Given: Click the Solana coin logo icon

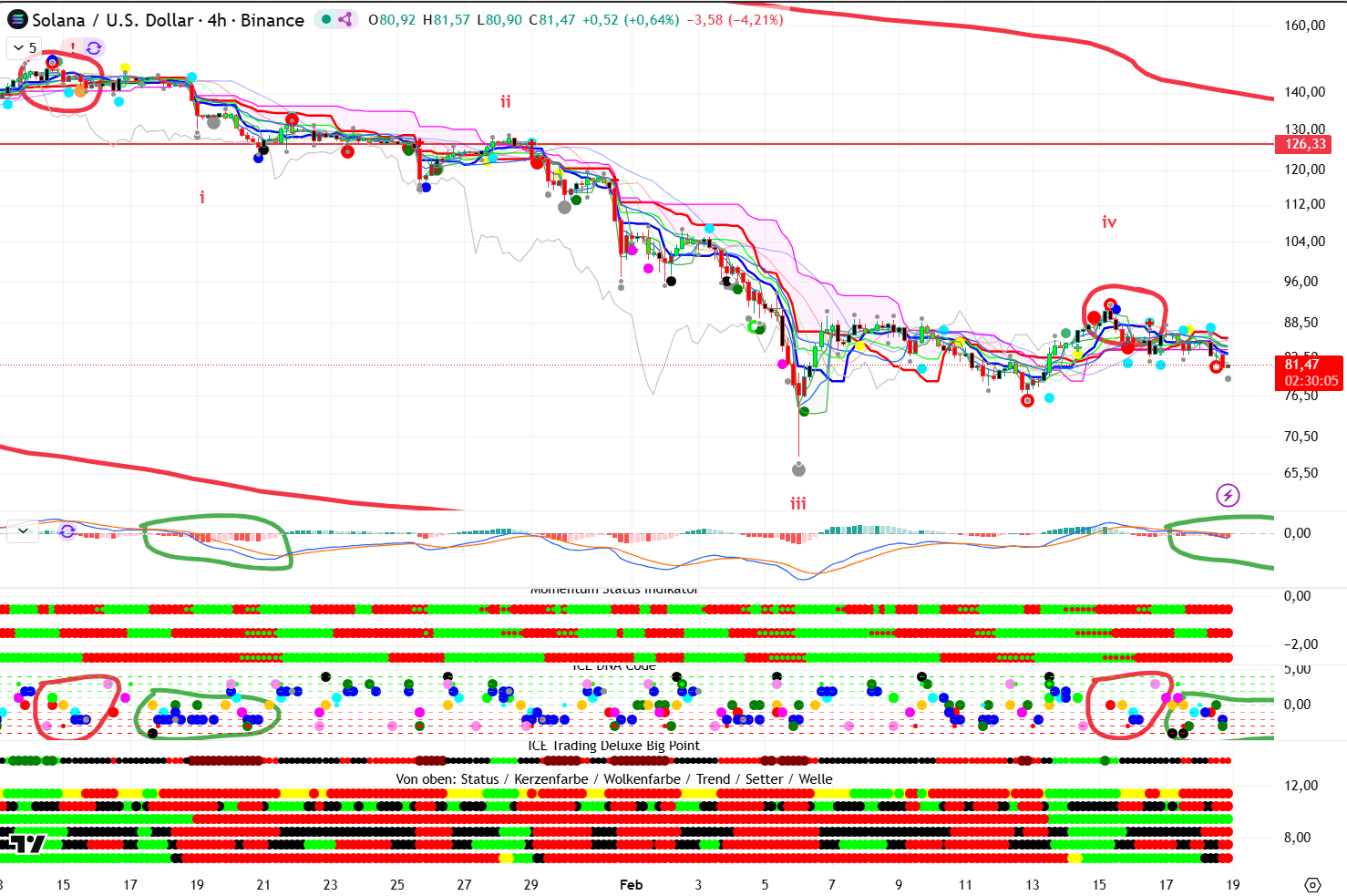Looking at the screenshot, I should (16, 20).
